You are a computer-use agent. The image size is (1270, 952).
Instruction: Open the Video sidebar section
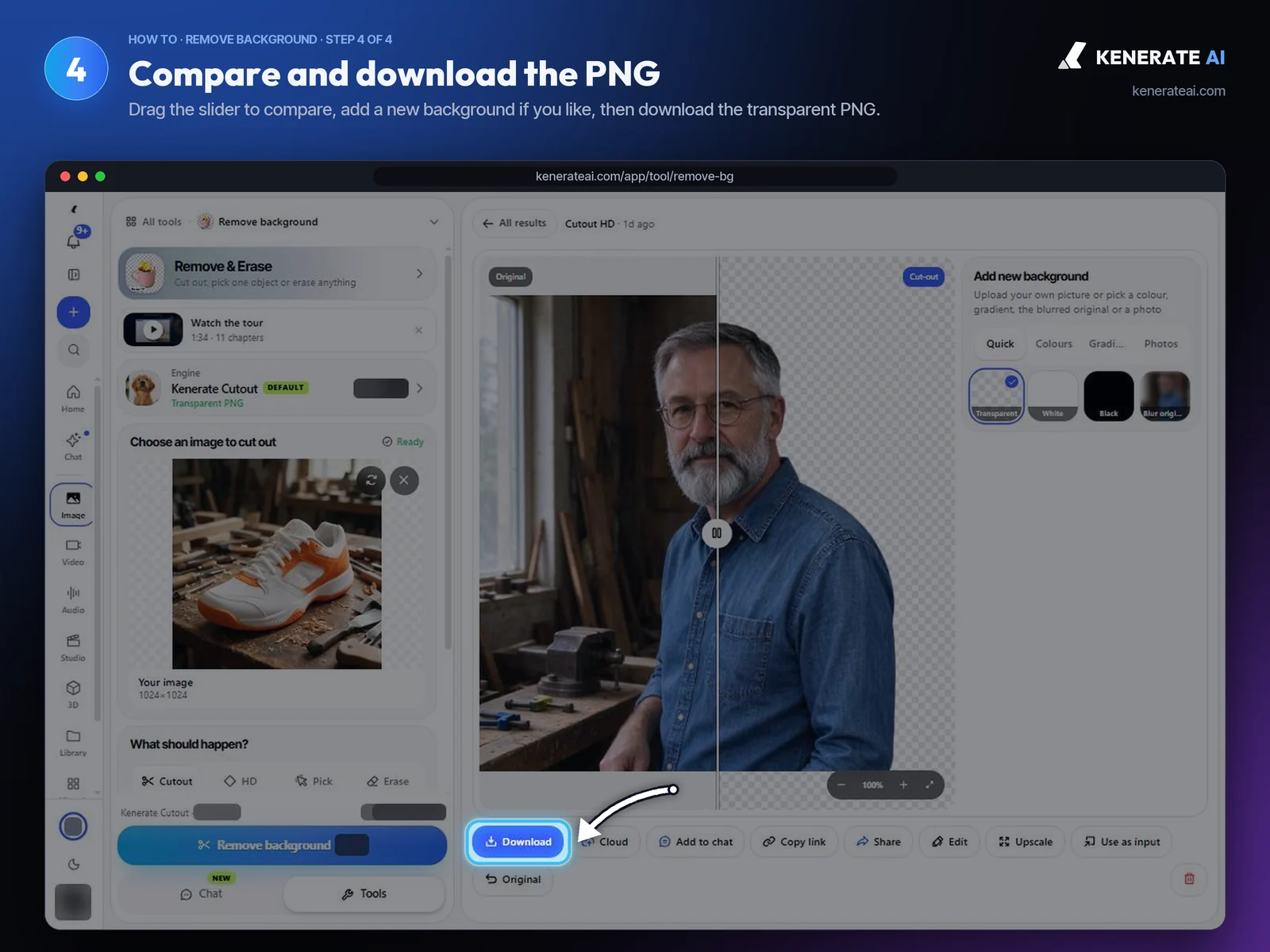click(73, 552)
